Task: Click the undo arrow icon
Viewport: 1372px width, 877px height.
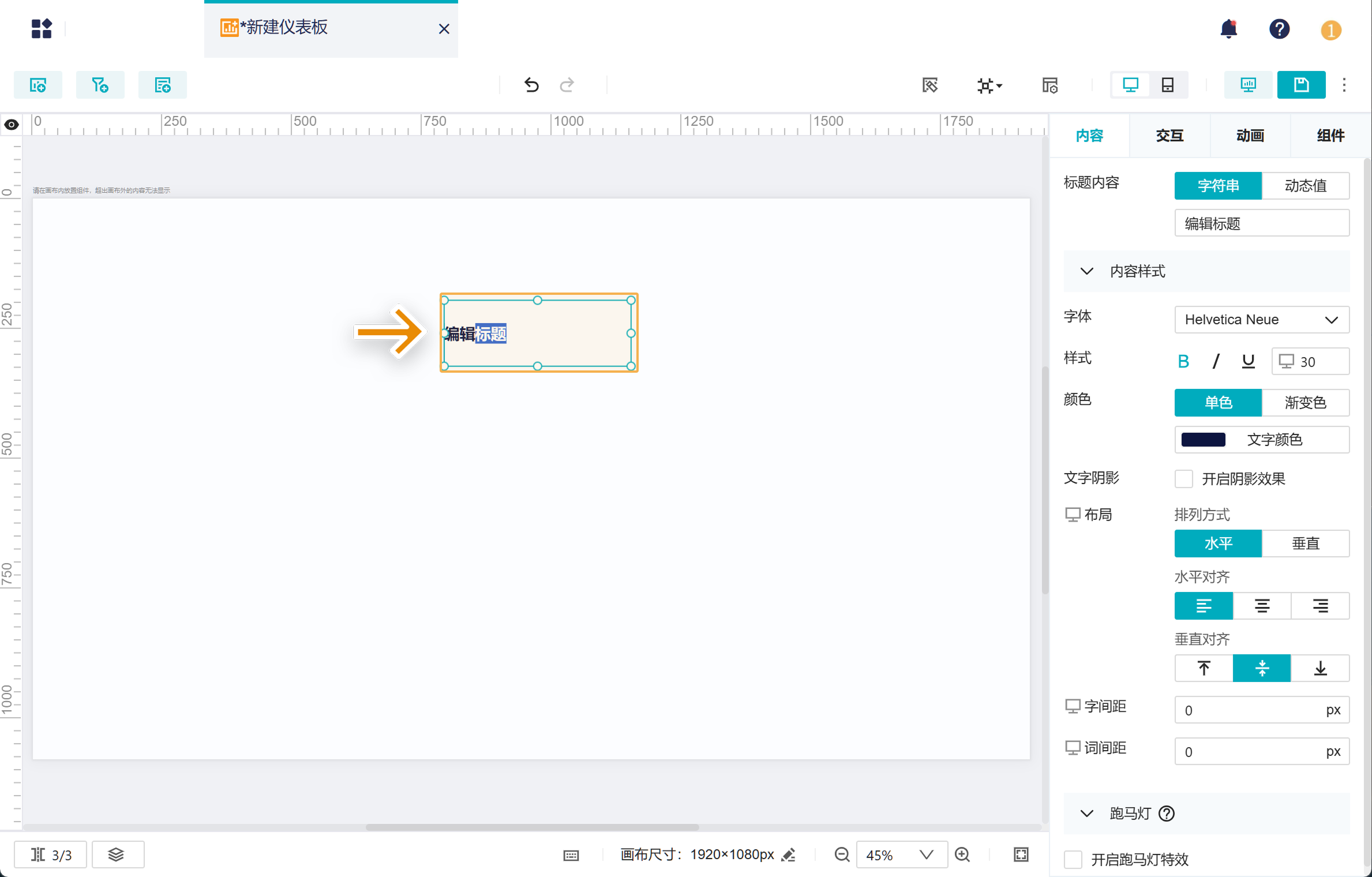Action: 531,85
